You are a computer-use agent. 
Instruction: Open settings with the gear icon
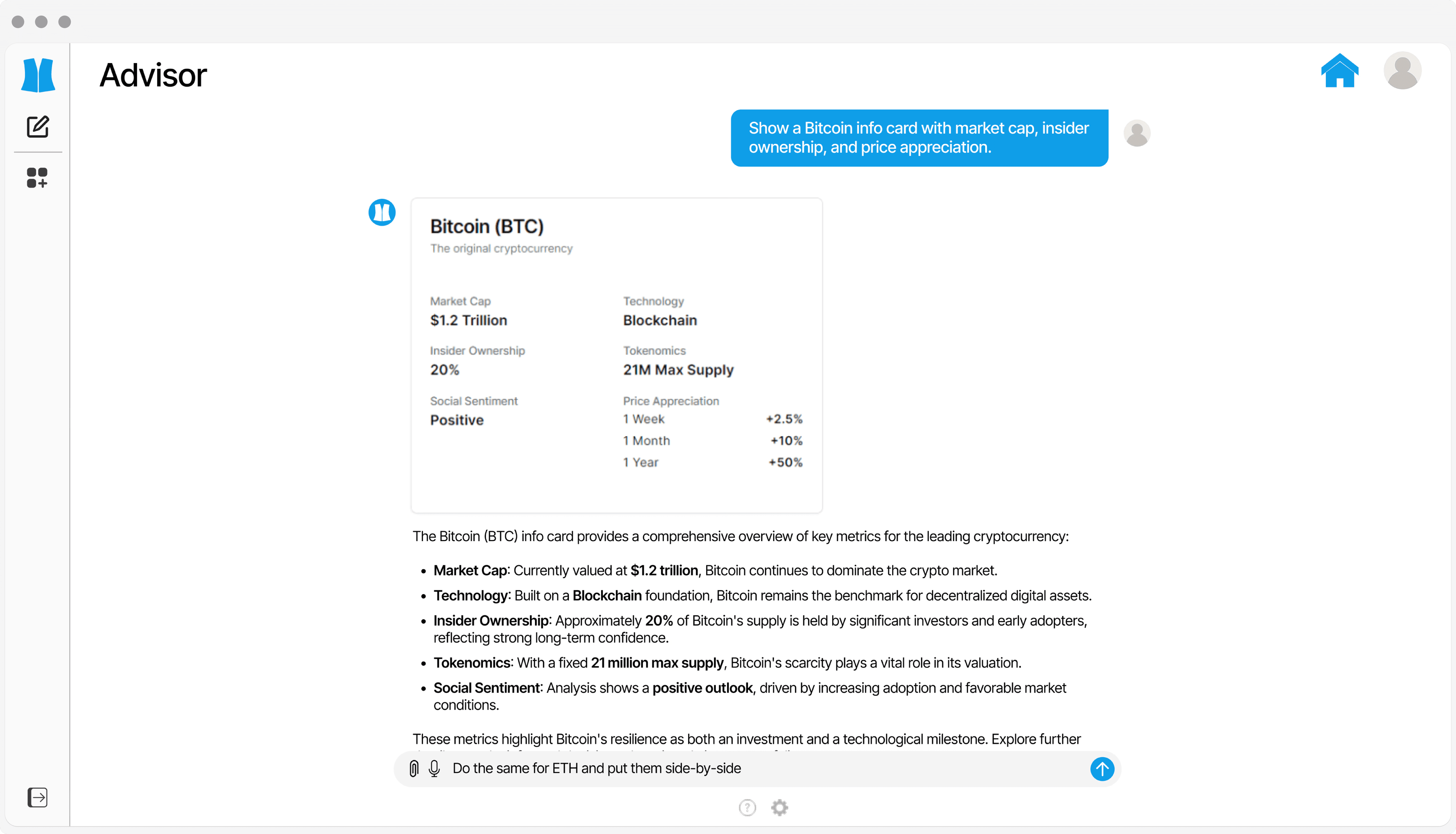(x=779, y=808)
